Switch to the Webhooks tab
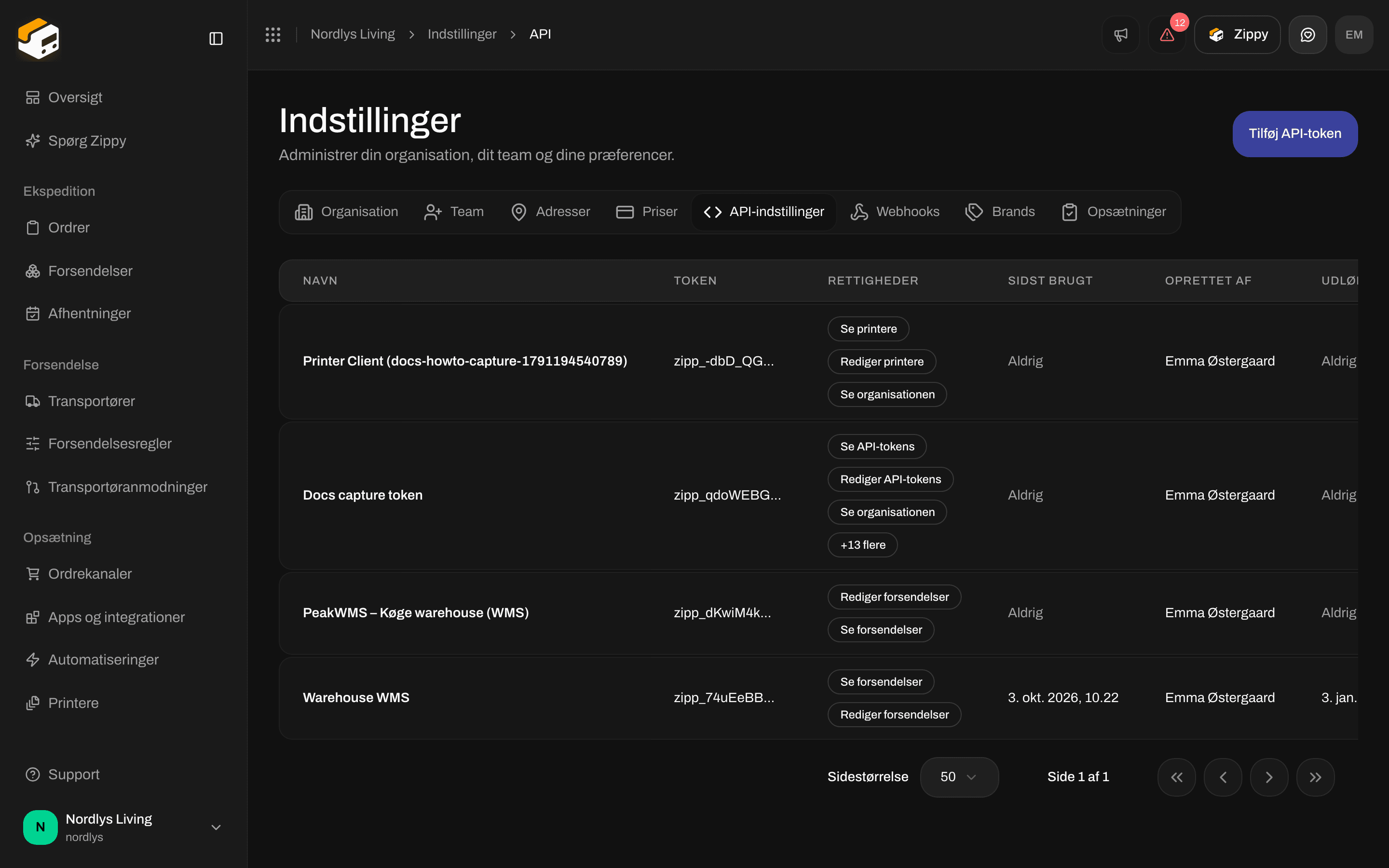Viewport: 1389px width, 868px height. (895, 212)
